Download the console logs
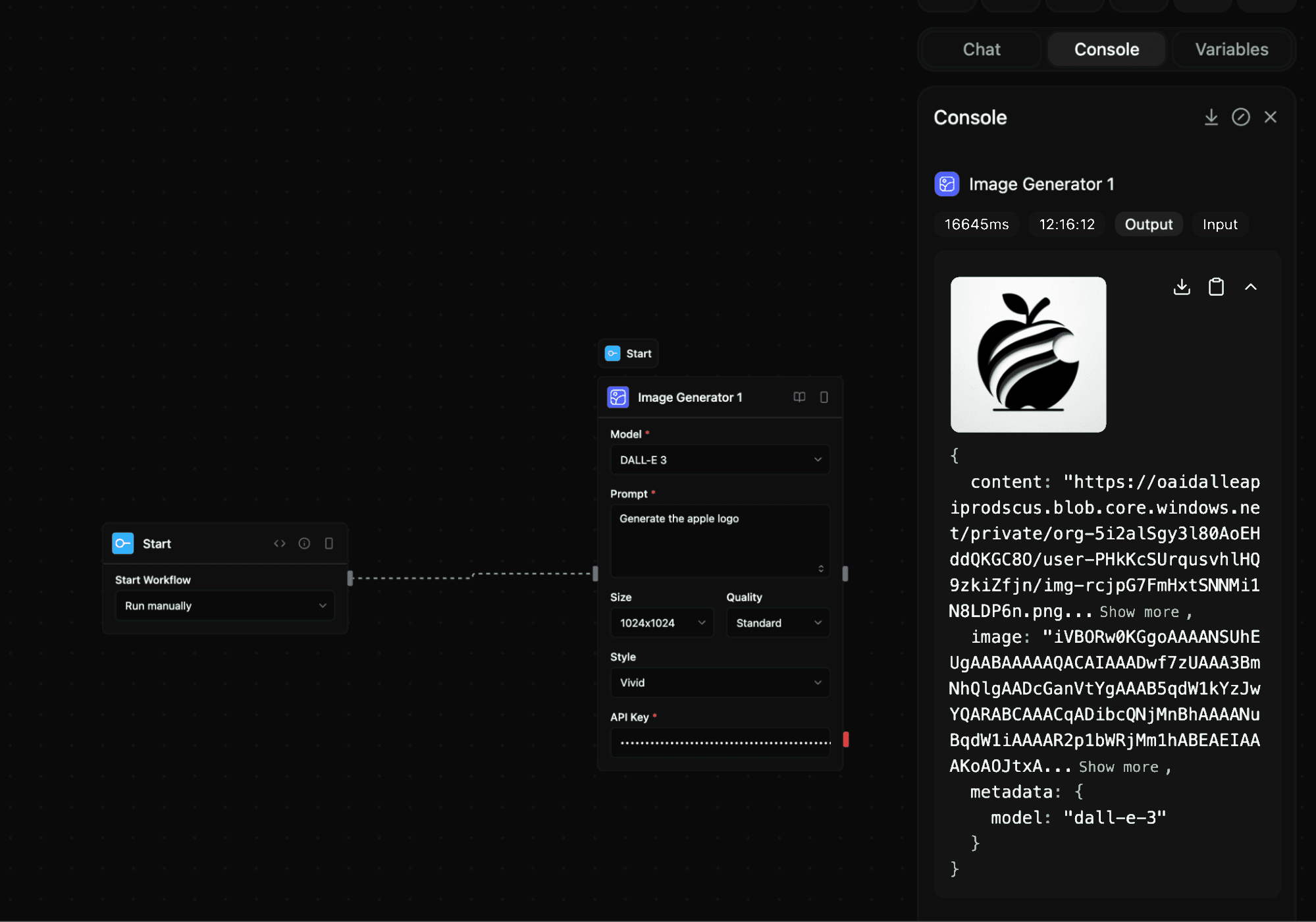Viewport: 1316px width, 922px height. click(x=1211, y=117)
